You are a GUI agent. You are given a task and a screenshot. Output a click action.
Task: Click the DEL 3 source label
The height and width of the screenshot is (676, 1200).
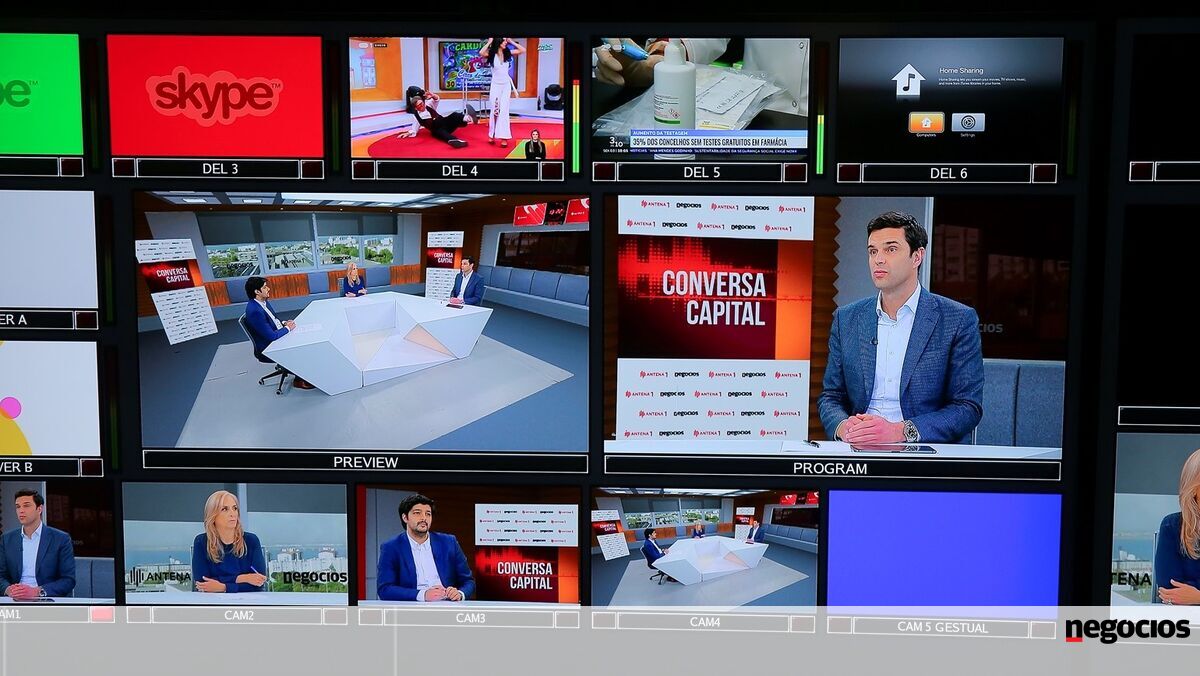(x=218, y=169)
